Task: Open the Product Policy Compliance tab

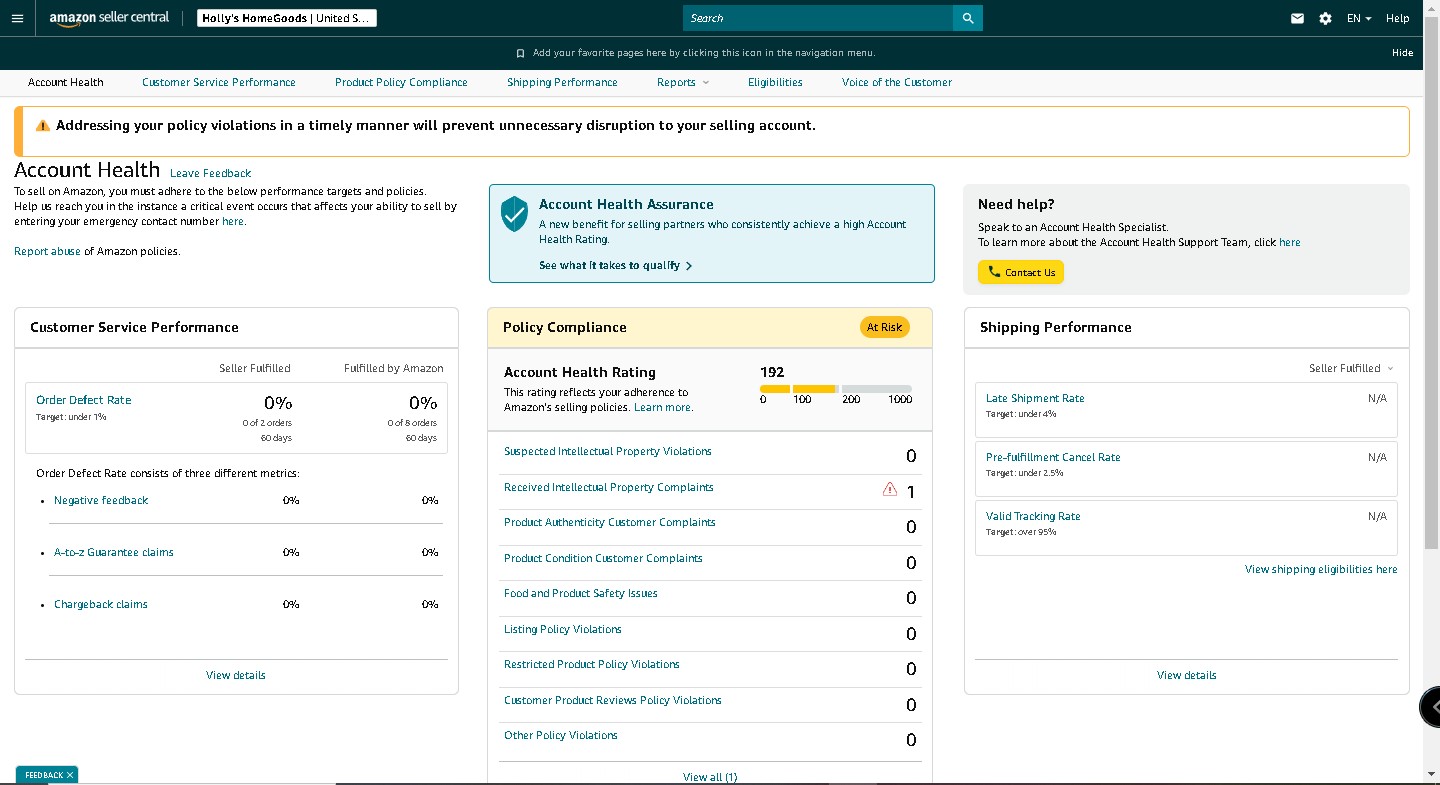Action: click(x=401, y=82)
